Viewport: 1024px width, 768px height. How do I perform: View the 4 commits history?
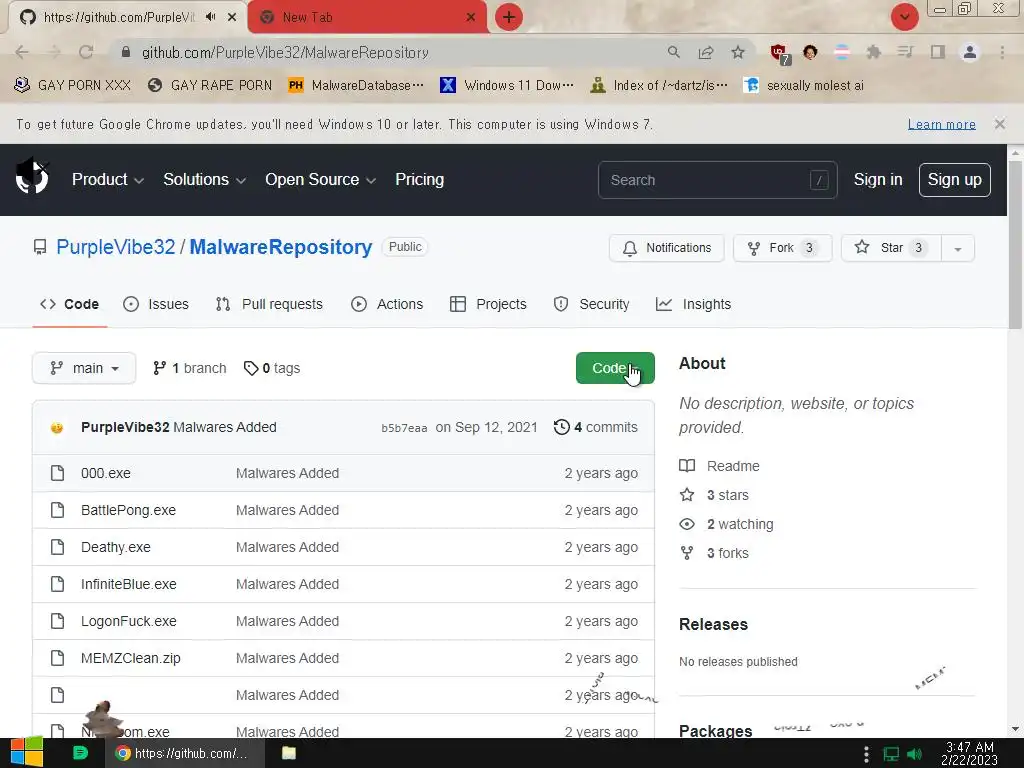coord(596,427)
